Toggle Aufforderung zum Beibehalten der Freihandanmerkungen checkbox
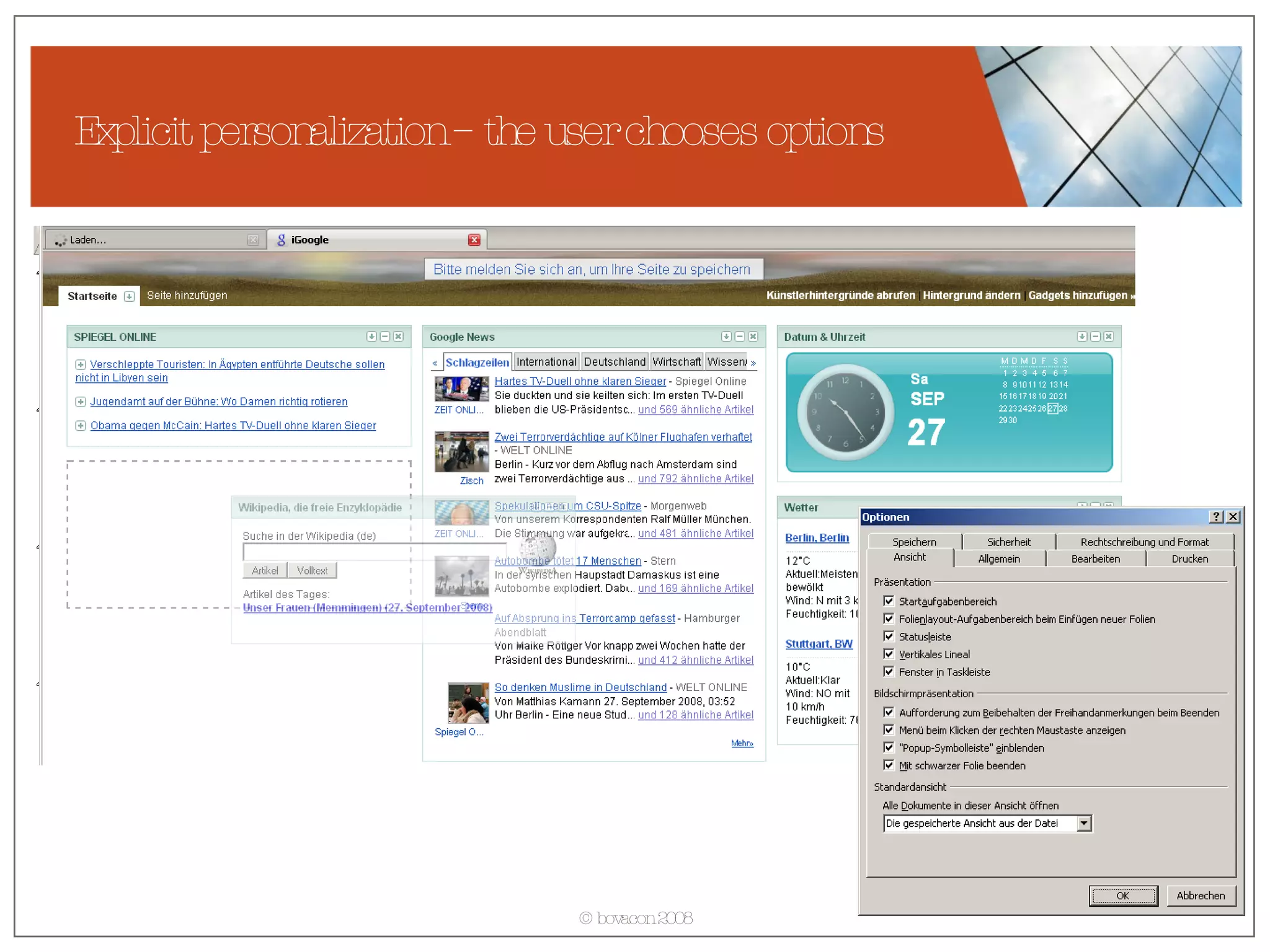This screenshot has height=952, width=1270. pyautogui.click(x=889, y=713)
